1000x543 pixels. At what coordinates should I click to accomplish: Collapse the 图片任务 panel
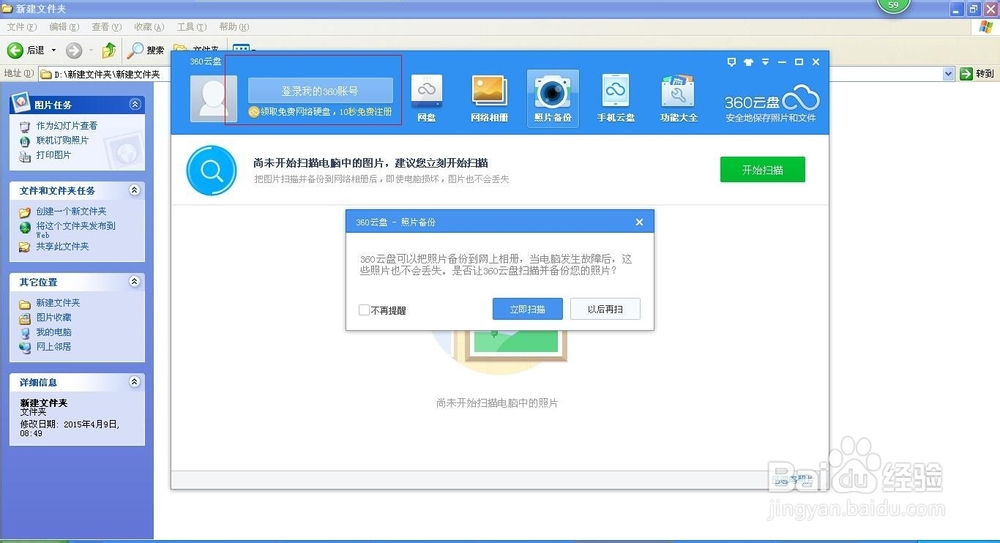pos(135,104)
